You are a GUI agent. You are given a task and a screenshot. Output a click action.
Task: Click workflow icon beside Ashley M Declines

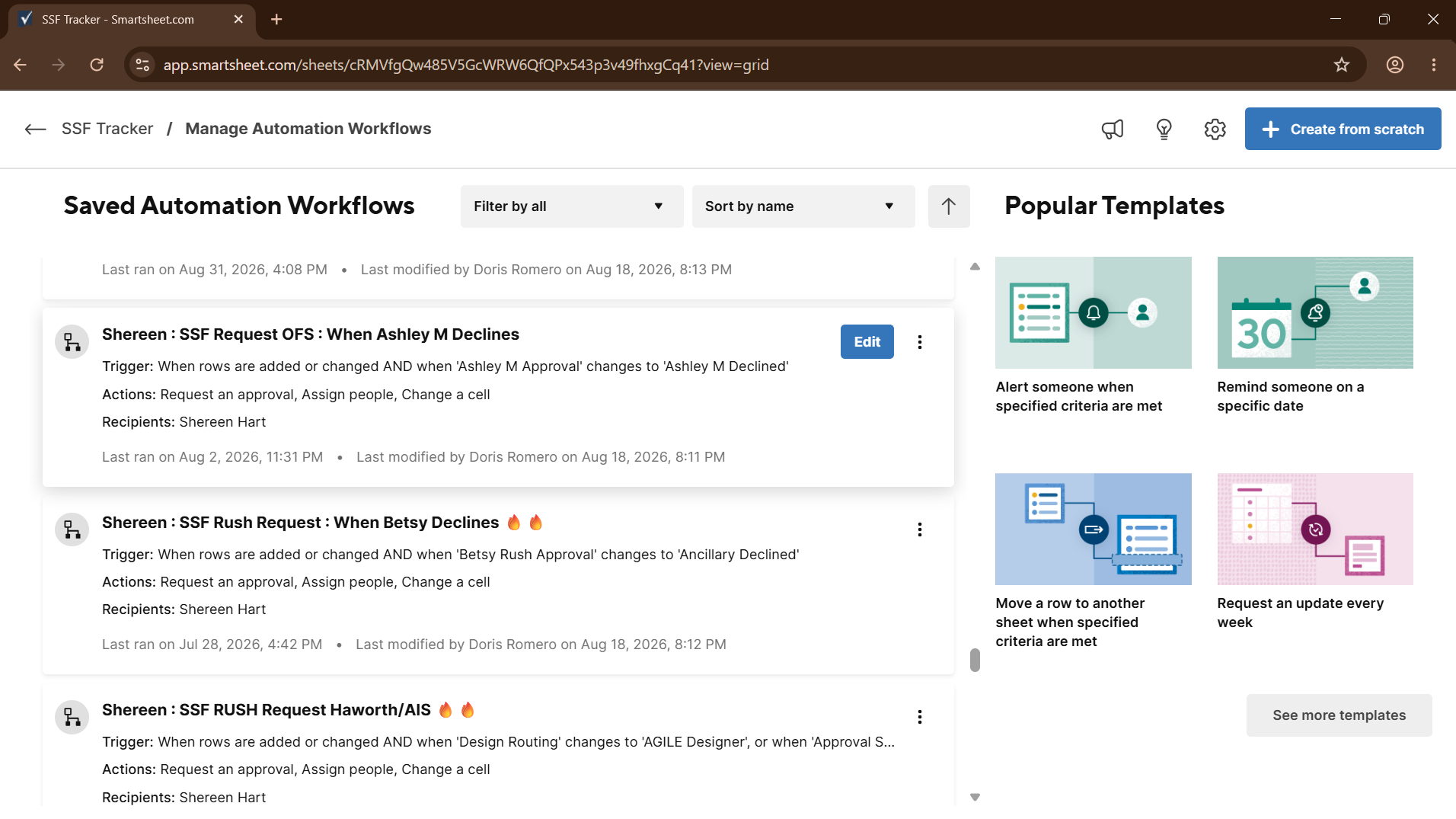72,342
